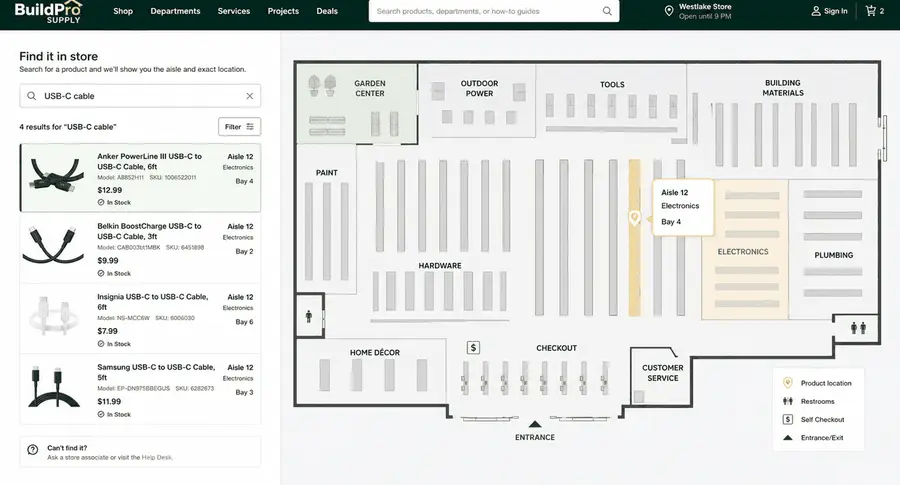The width and height of the screenshot is (900, 485).
Task: Click Samsung USB-C to USB-C Cable title
Action: [156, 372]
